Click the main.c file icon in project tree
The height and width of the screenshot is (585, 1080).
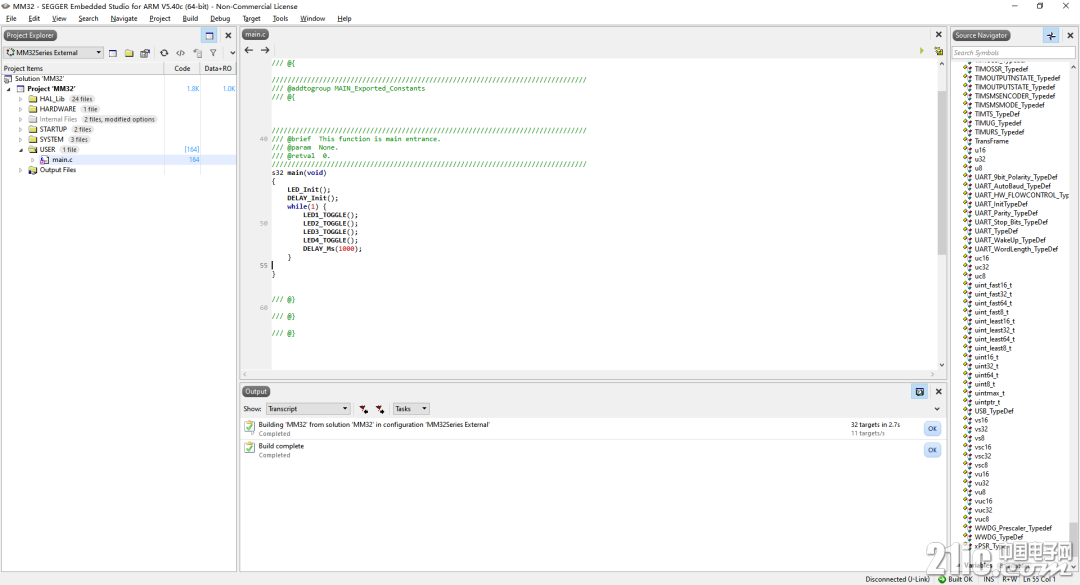coord(45,160)
